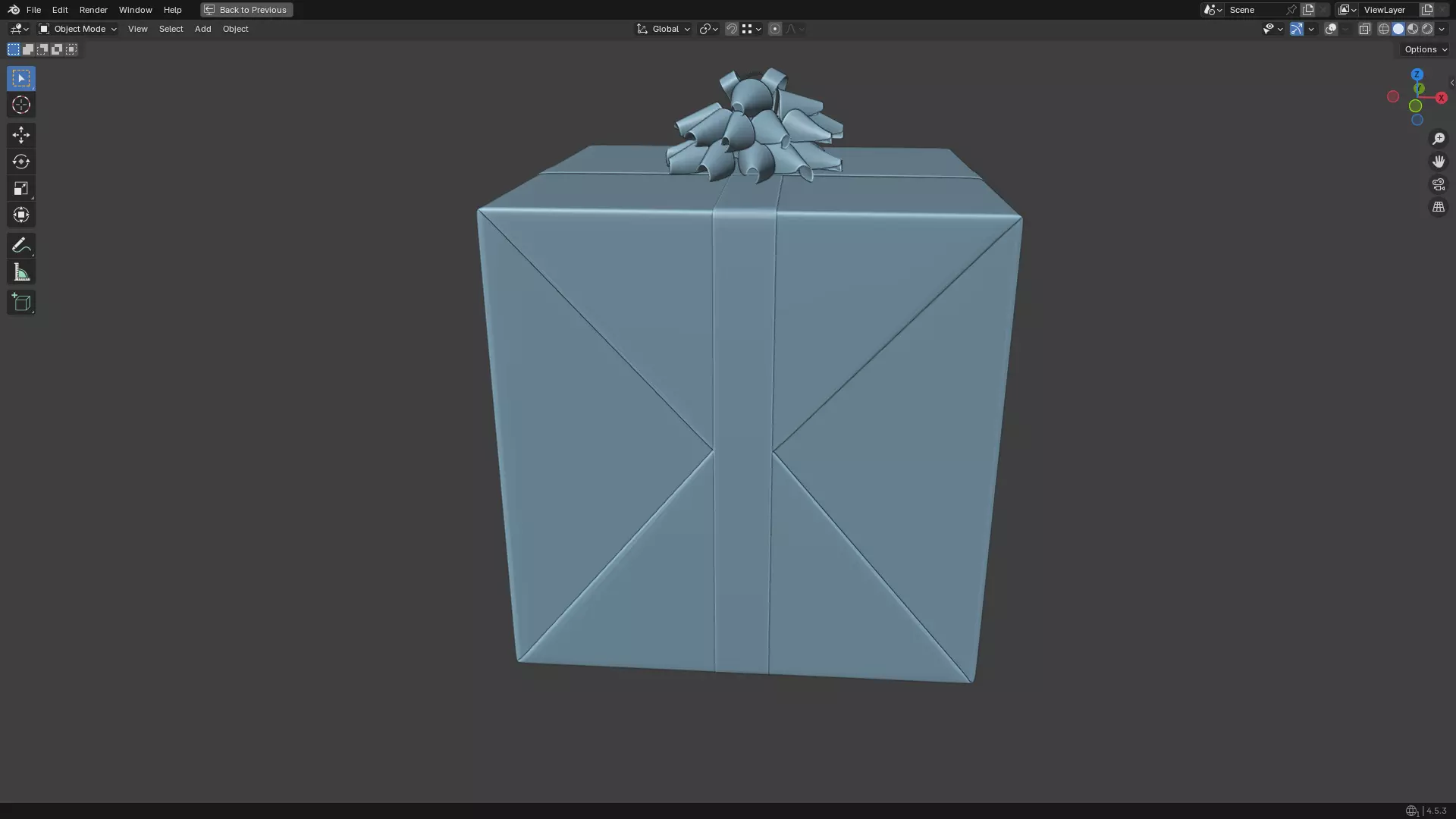Select the Scale tool
Image resolution: width=1456 pixels, height=819 pixels.
(21, 188)
